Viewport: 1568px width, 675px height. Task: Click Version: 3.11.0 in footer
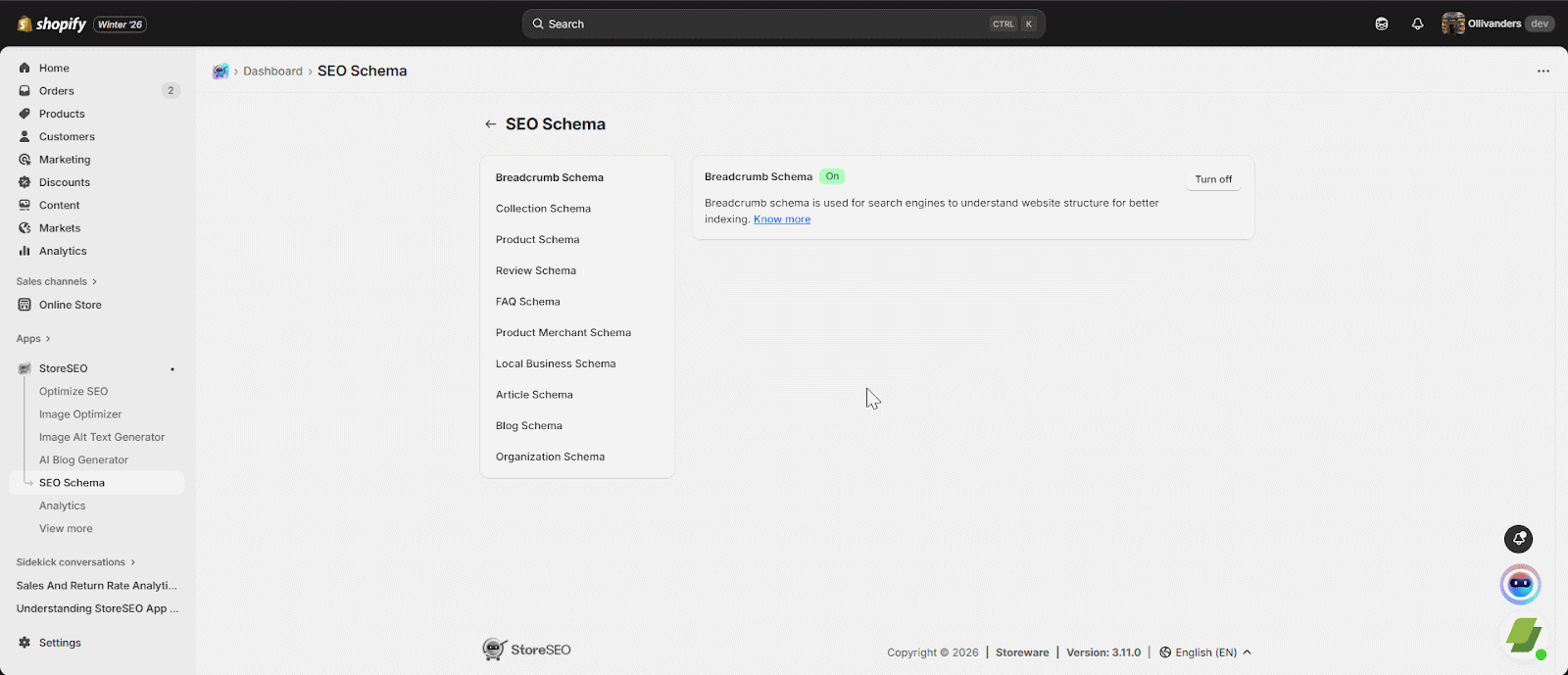pyautogui.click(x=1103, y=652)
